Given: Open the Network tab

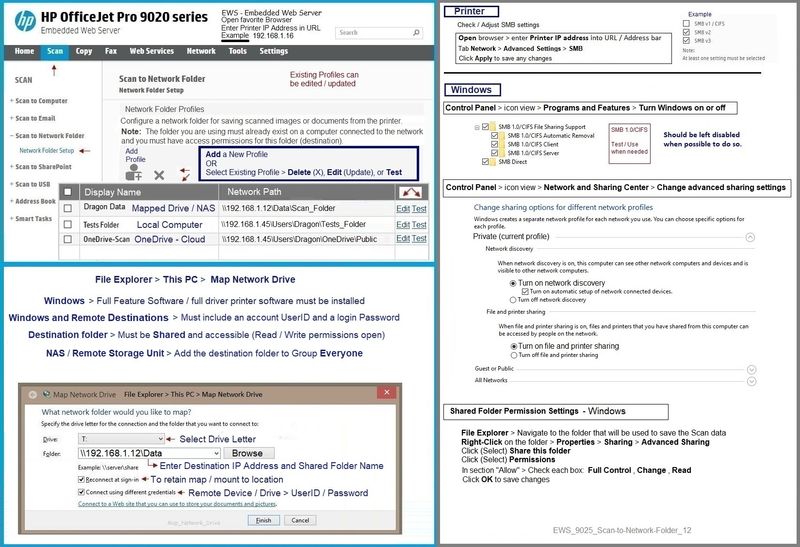Looking at the screenshot, I should (x=201, y=51).
